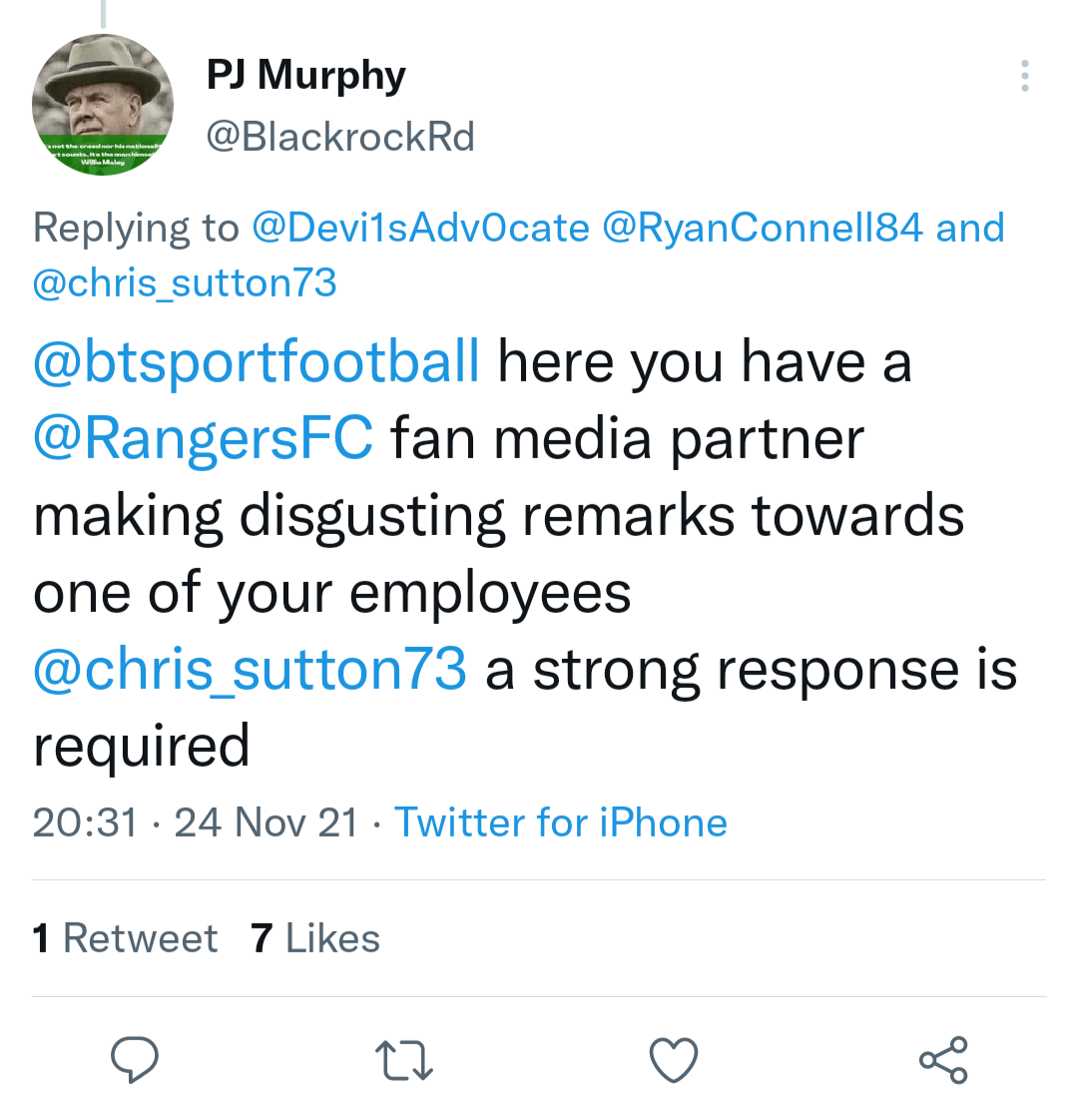Tap the share icon
Image resolution: width=1078 pixels, height=1120 pixels.
click(943, 1060)
